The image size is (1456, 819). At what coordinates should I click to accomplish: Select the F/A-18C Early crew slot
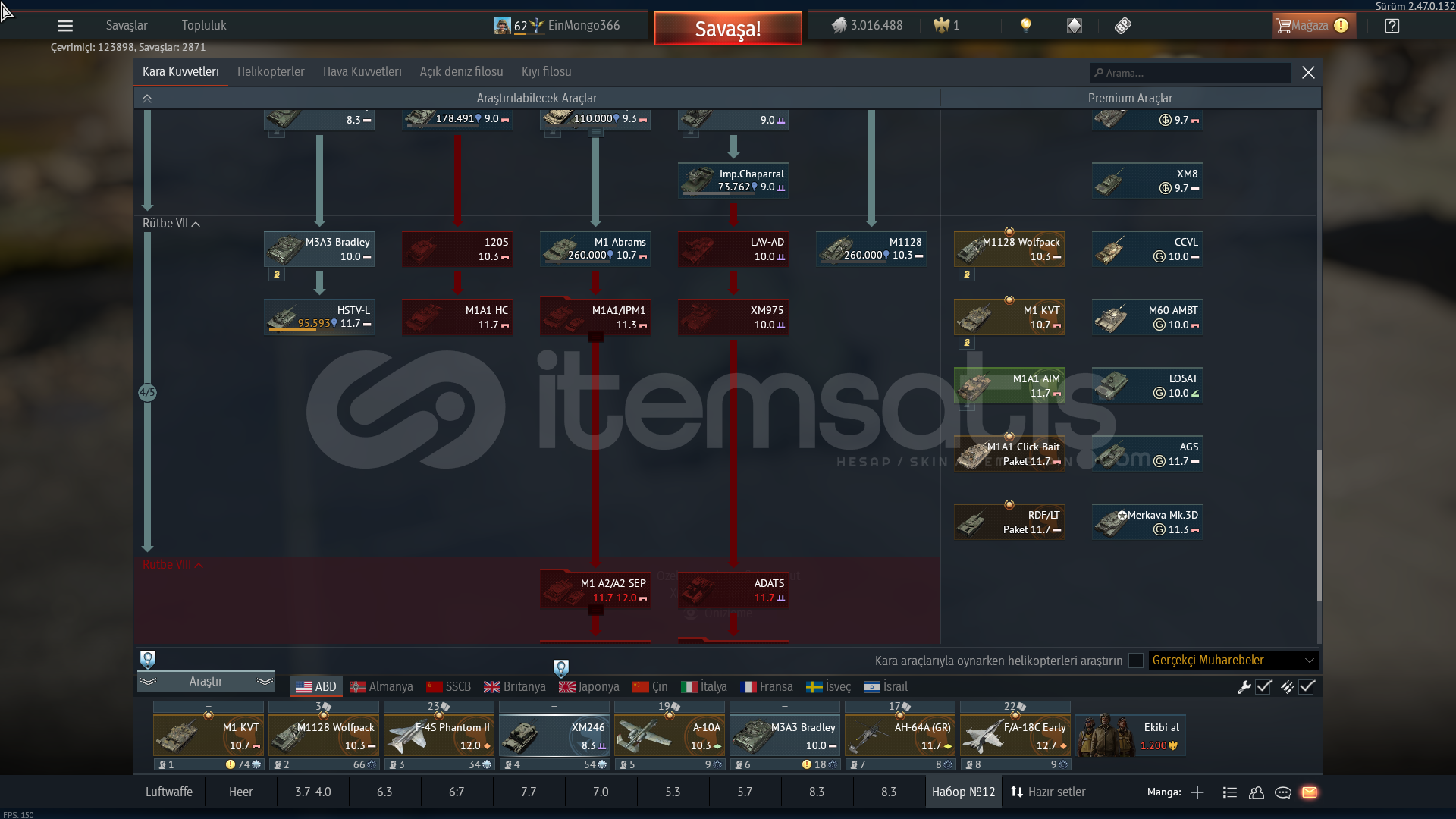pyautogui.click(x=1015, y=736)
